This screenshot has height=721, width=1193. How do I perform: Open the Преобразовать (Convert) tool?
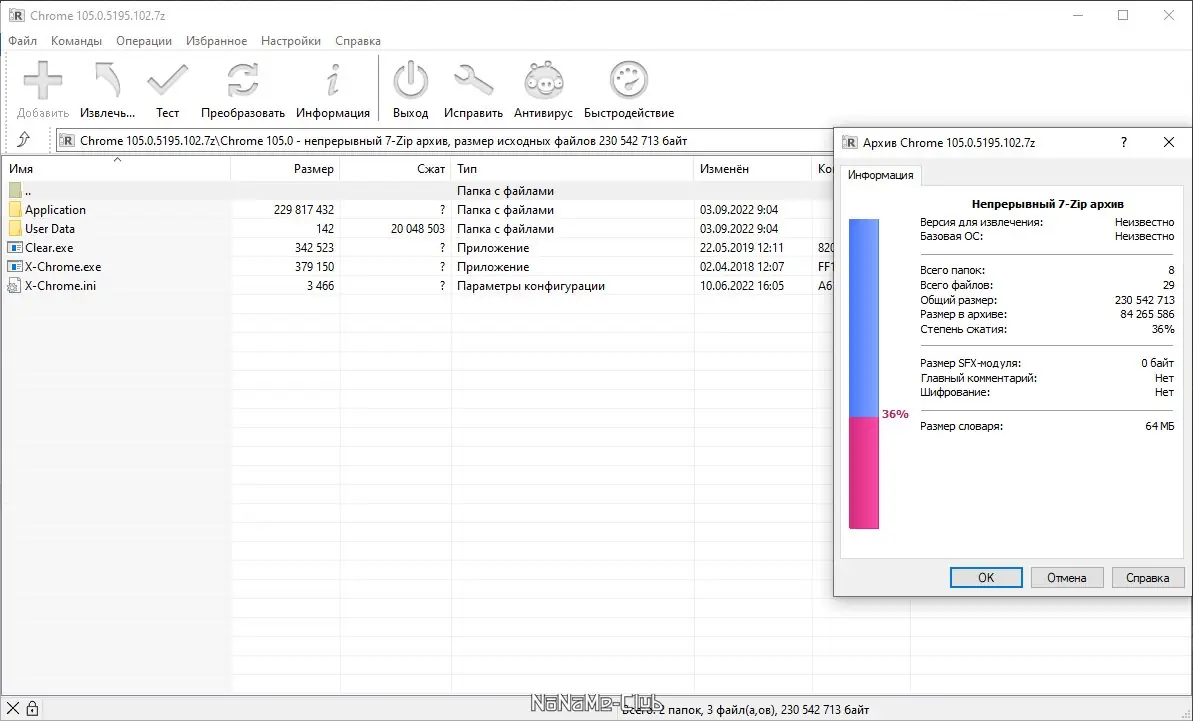point(241,80)
